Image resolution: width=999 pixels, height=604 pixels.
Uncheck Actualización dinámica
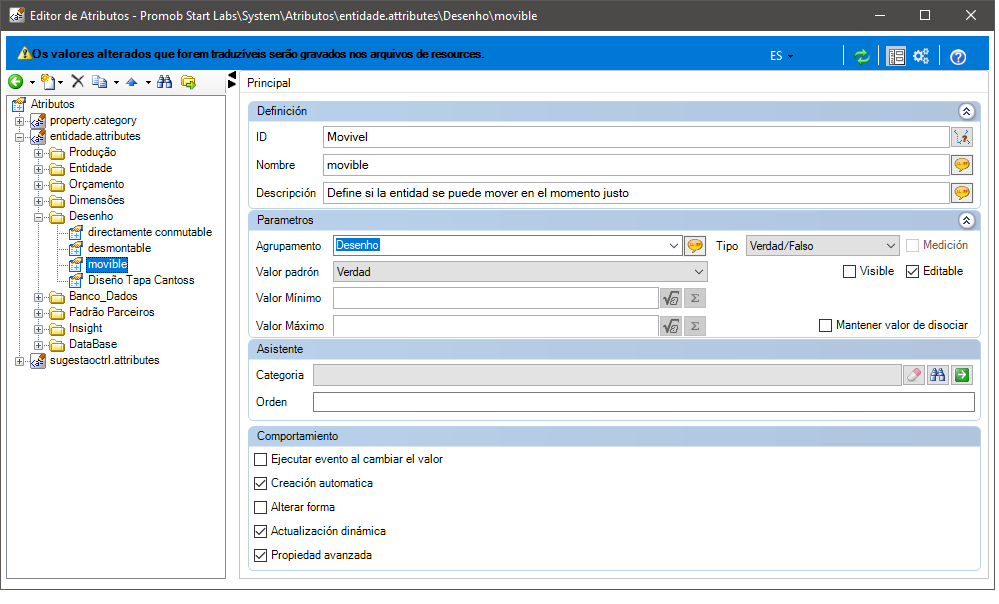click(x=260, y=531)
